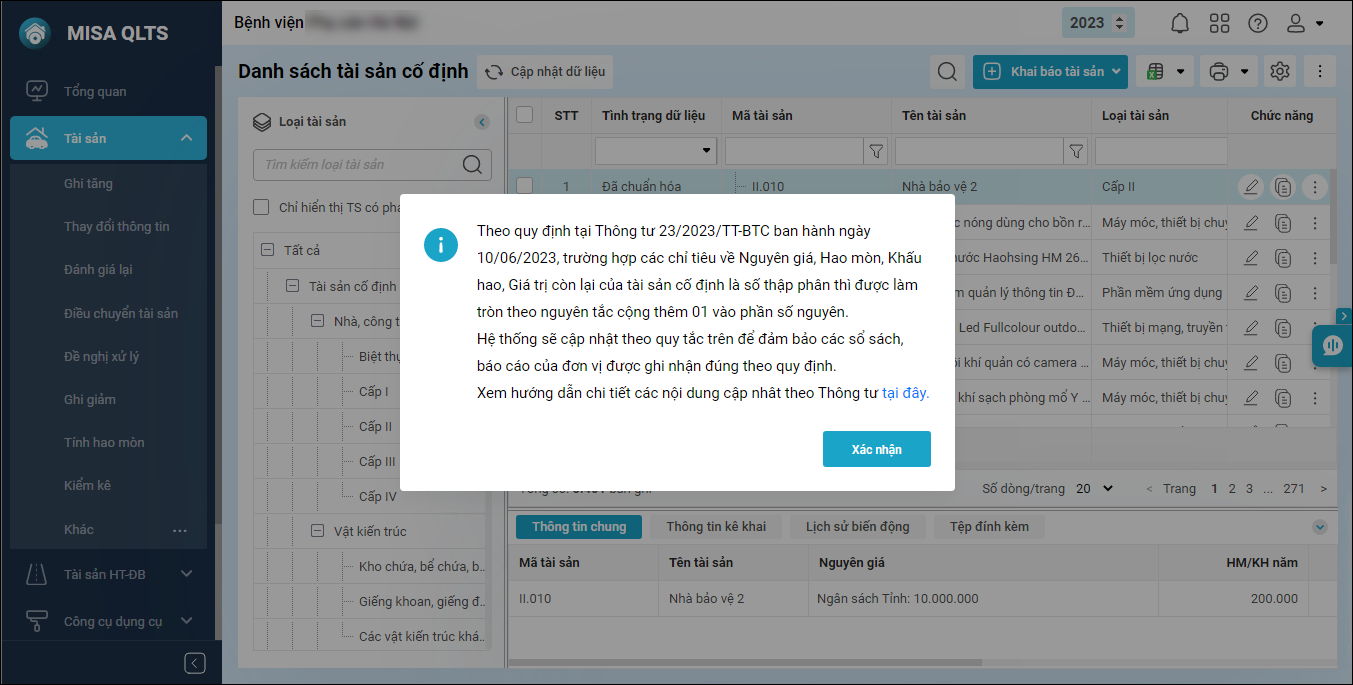Open the apps grid icon
Screen dimensions: 1353x685
click(x=1219, y=23)
